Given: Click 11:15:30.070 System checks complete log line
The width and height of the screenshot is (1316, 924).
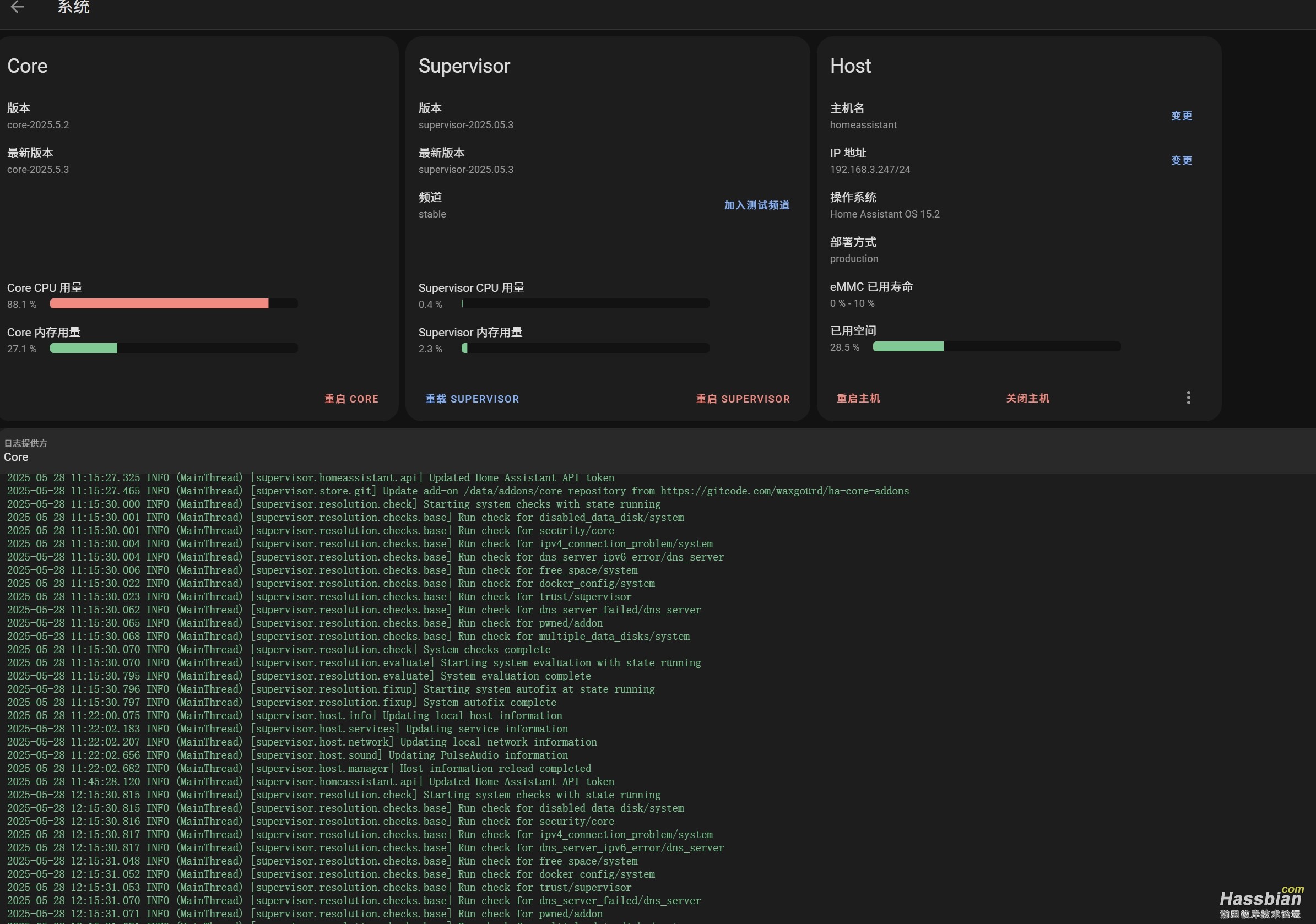Looking at the screenshot, I should click(x=279, y=650).
